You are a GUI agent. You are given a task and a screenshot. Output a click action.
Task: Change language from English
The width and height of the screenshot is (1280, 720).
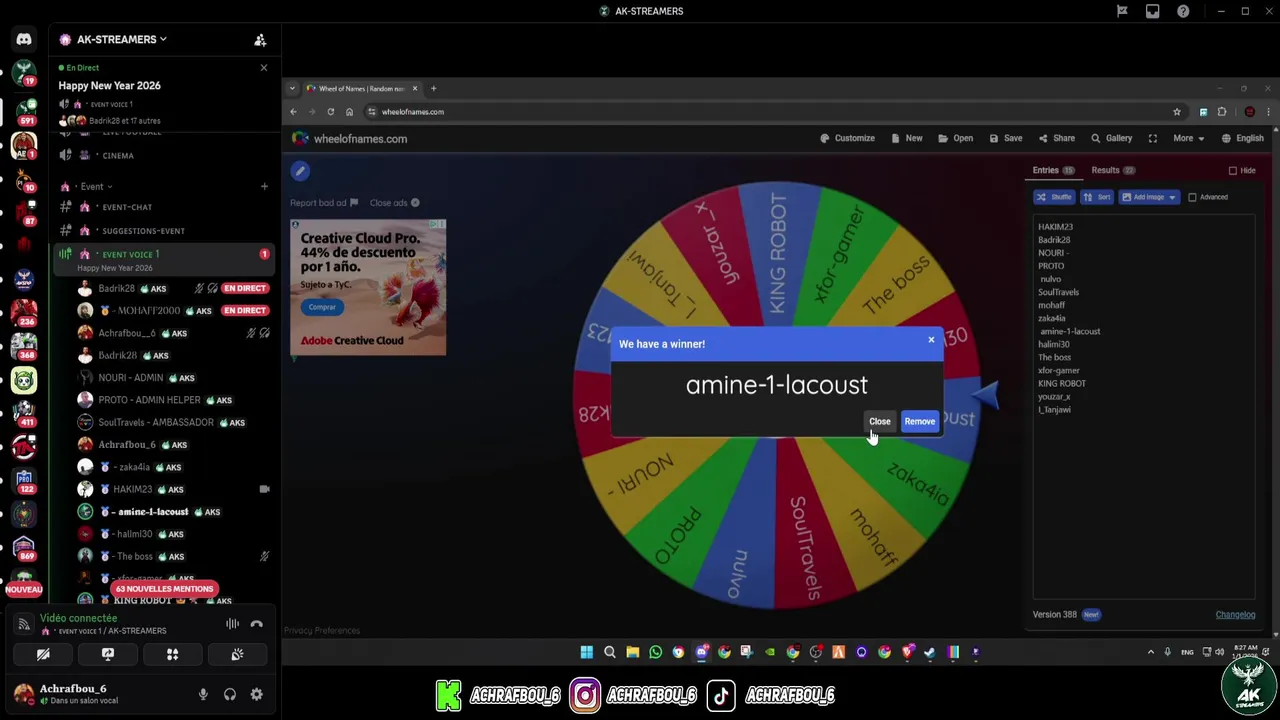click(1242, 139)
